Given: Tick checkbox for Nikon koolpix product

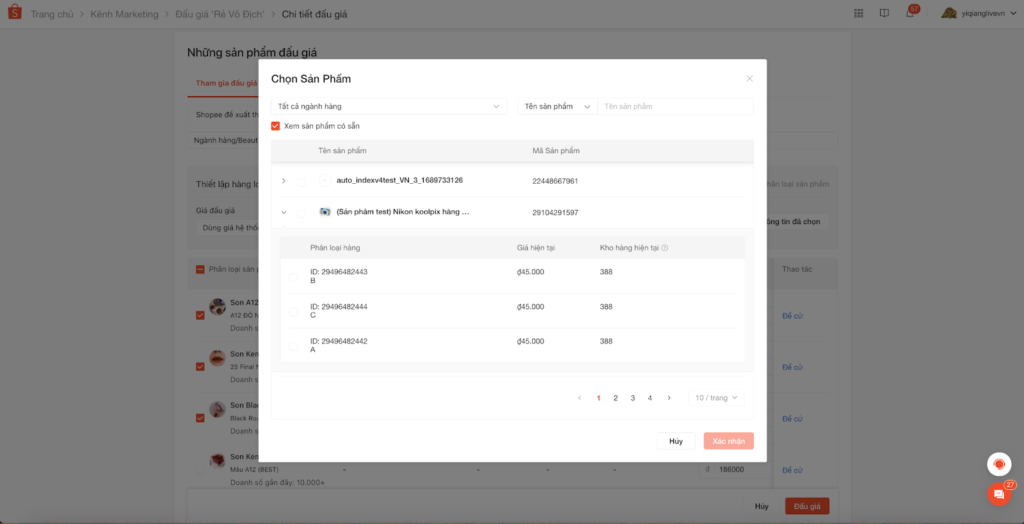Looking at the screenshot, I should (x=301, y=212).
